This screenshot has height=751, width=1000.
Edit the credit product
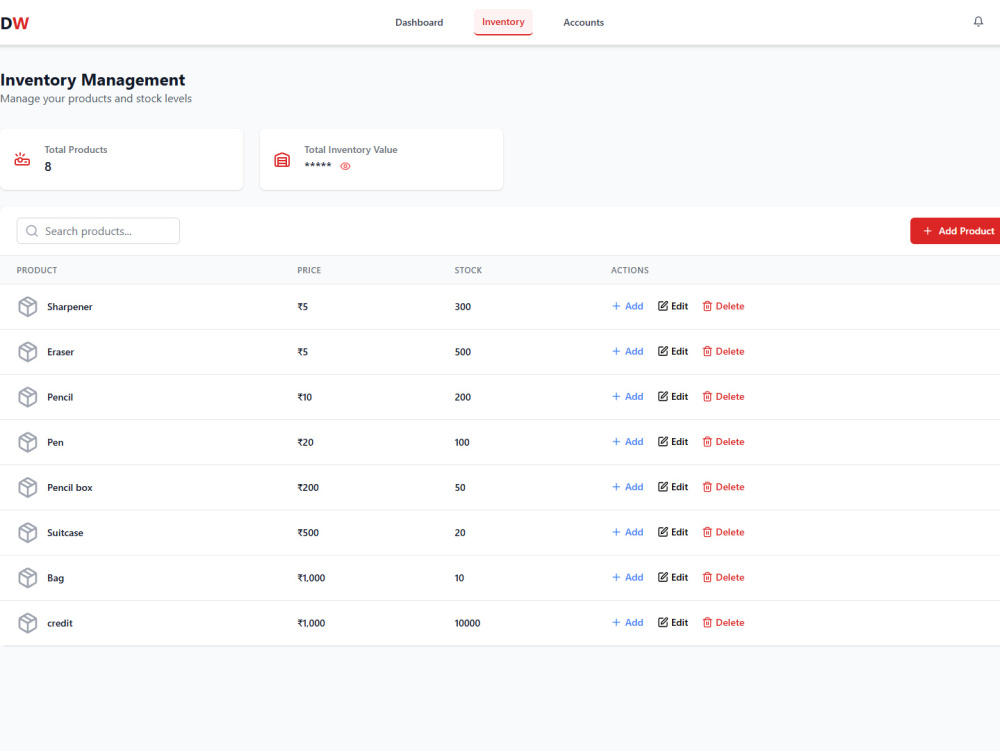click(x=673, y=623)
